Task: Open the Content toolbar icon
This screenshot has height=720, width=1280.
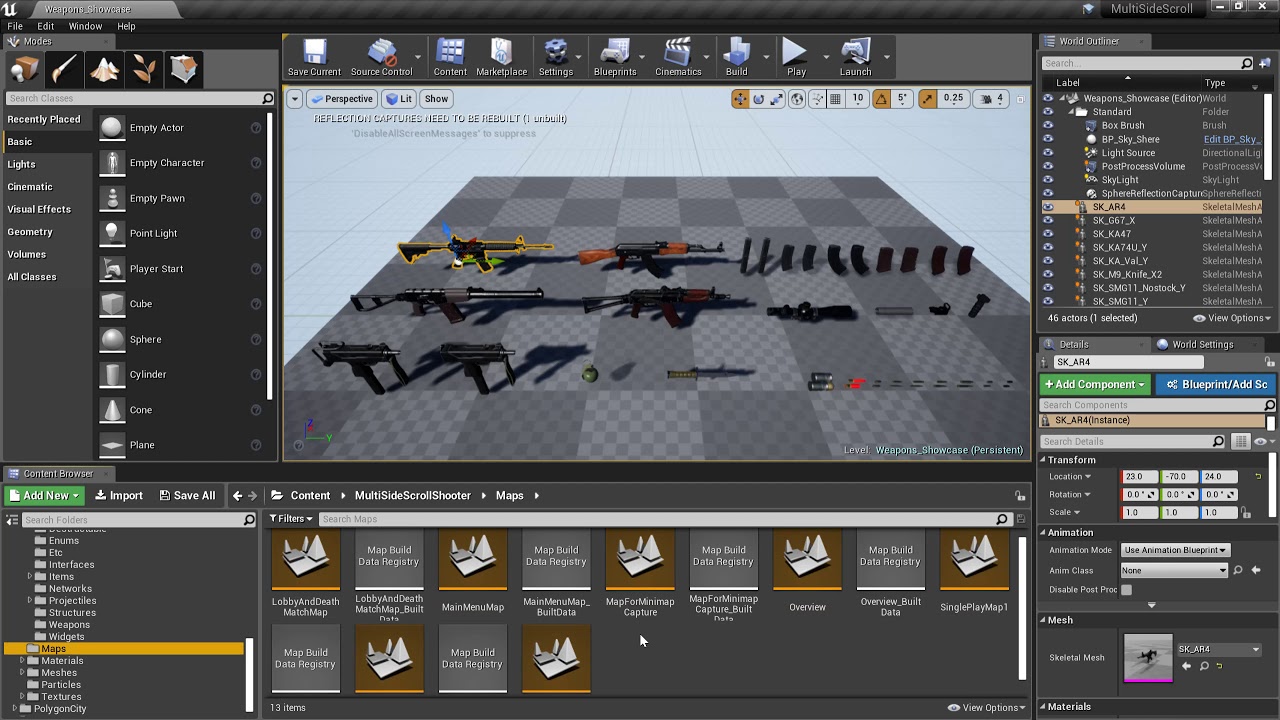Action: tap(450, 58)
